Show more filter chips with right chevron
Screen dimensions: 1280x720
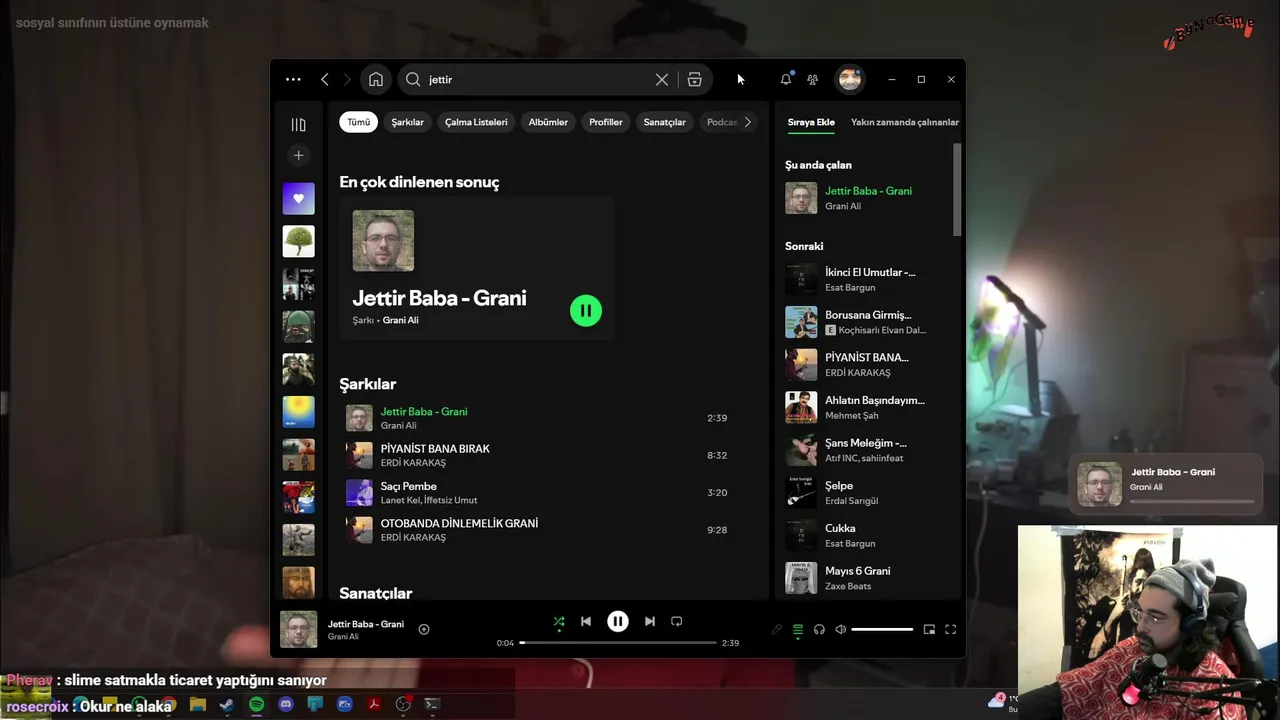tap(747, 122)
